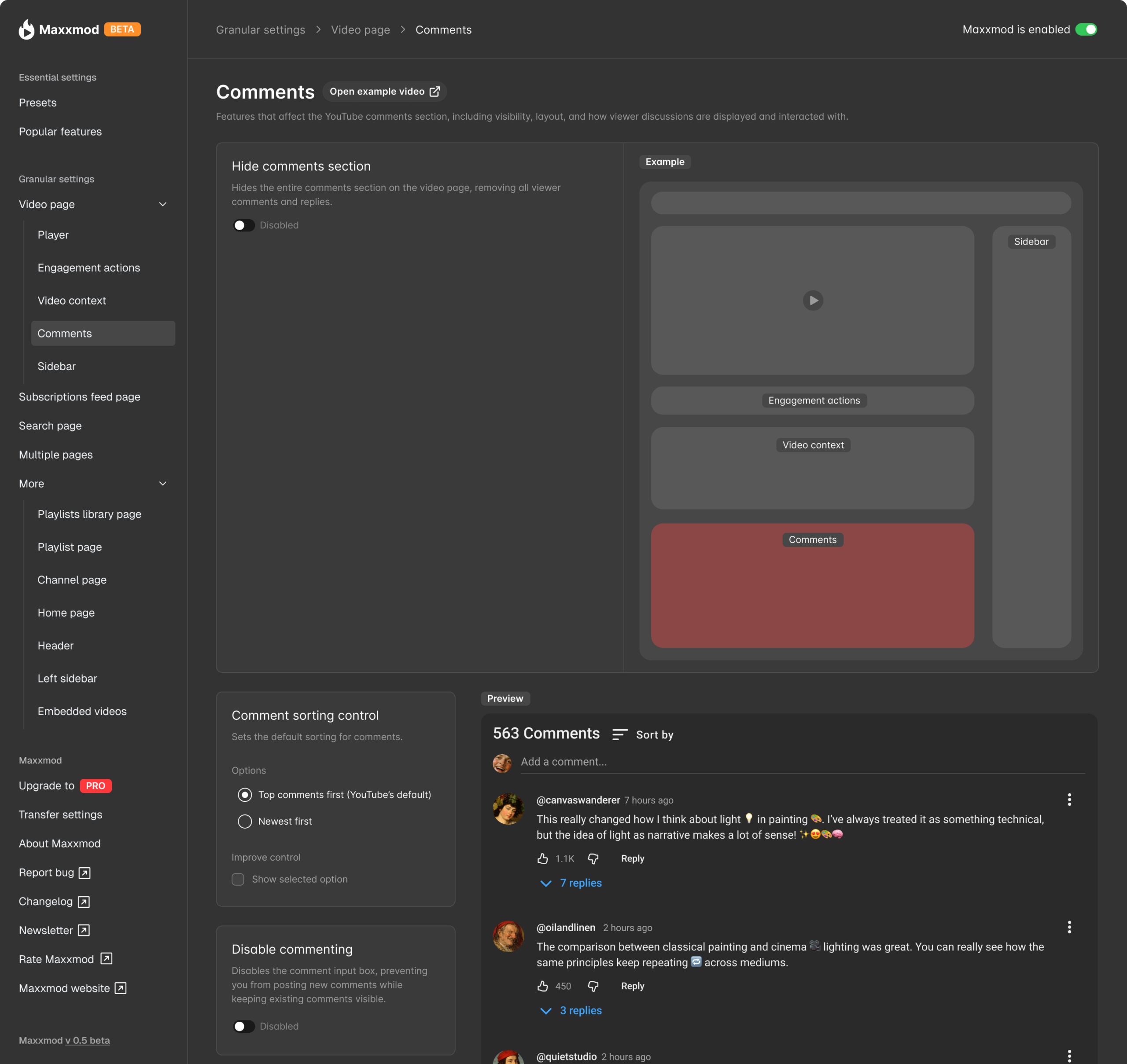The image size is (1127, 1064).
Task: Click the Open example video button
Action: click(x=384, y=92)
